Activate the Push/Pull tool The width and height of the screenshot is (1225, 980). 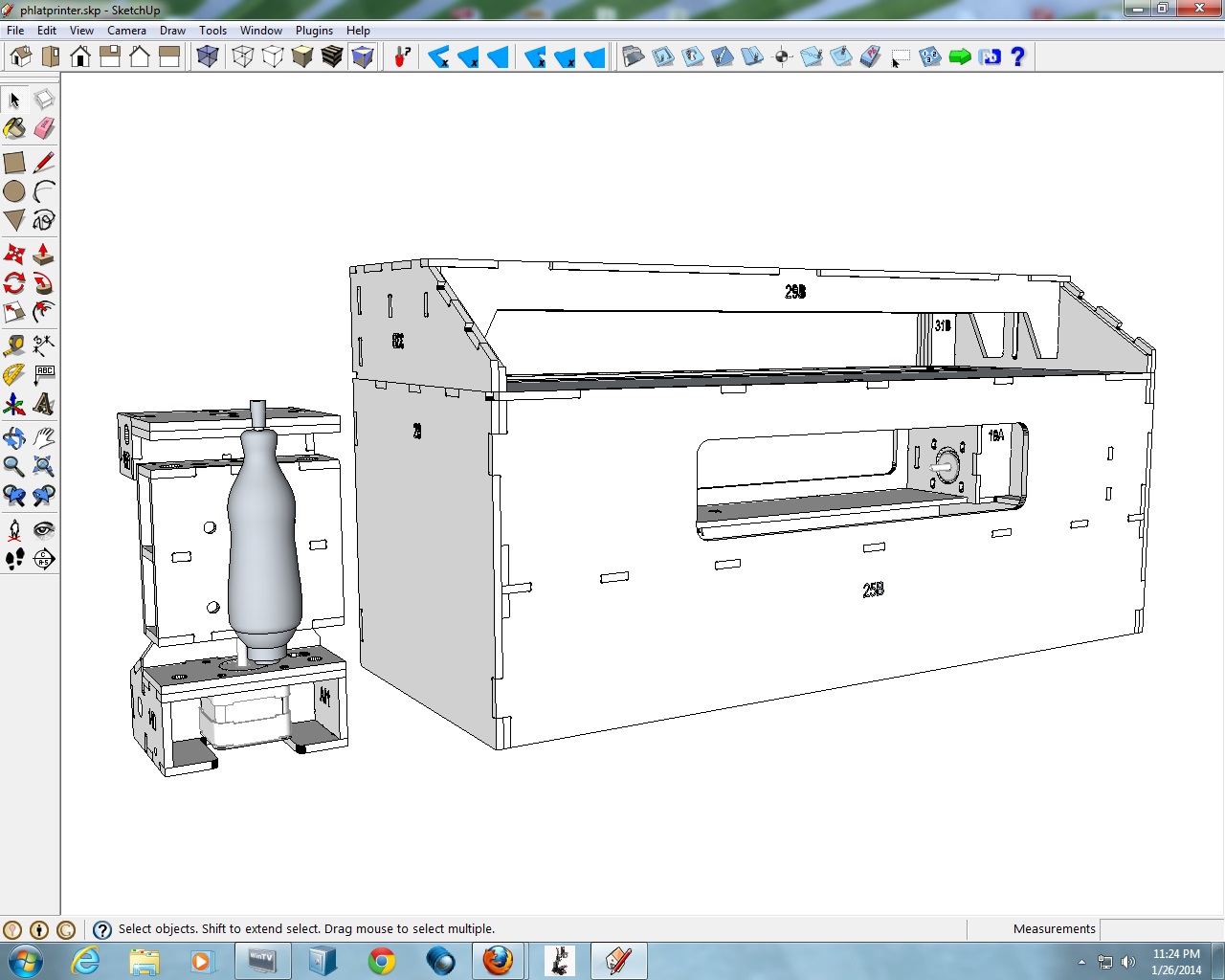click(44, 255)
